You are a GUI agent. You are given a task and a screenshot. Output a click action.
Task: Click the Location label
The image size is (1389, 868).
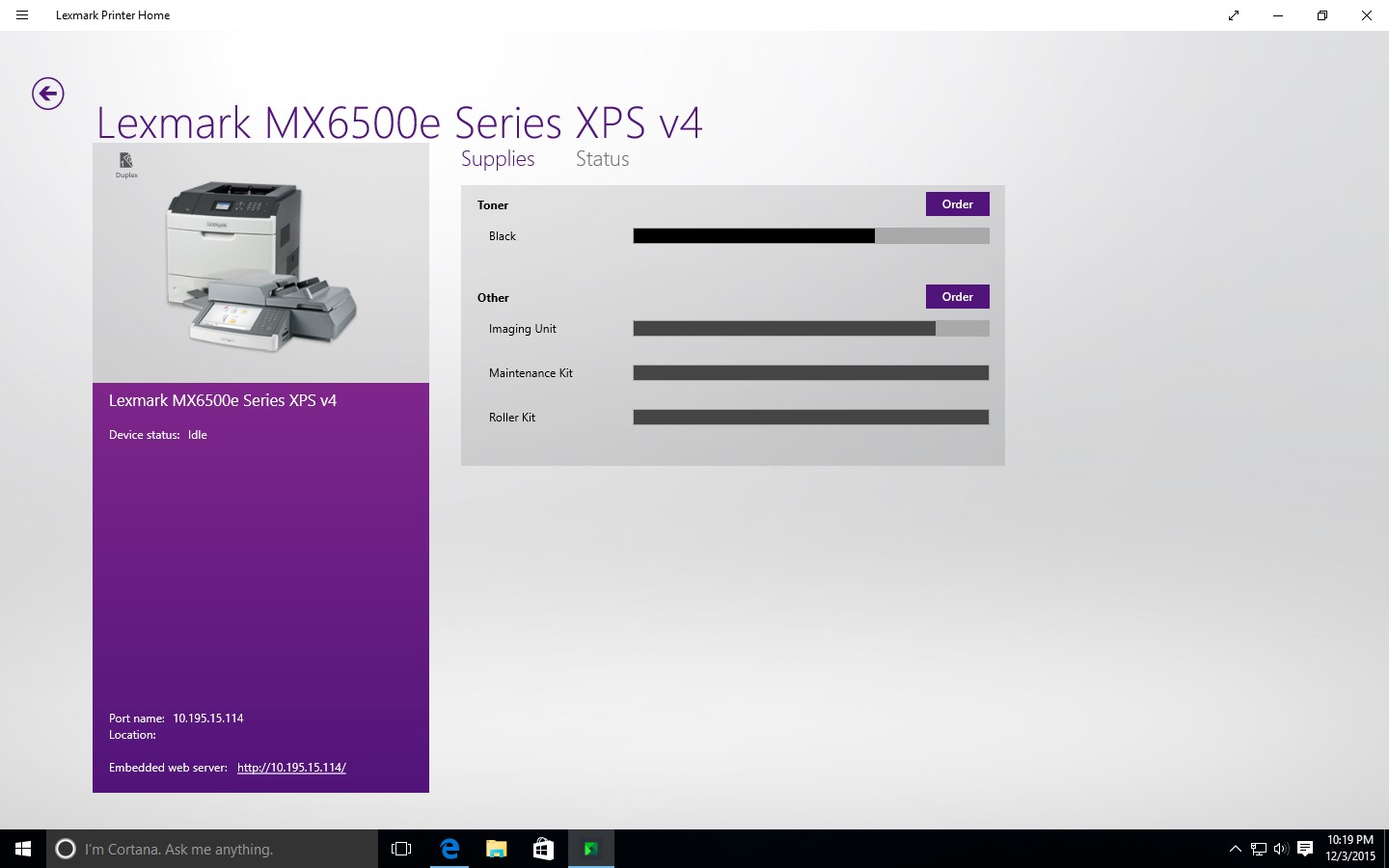tap(132, 735)
